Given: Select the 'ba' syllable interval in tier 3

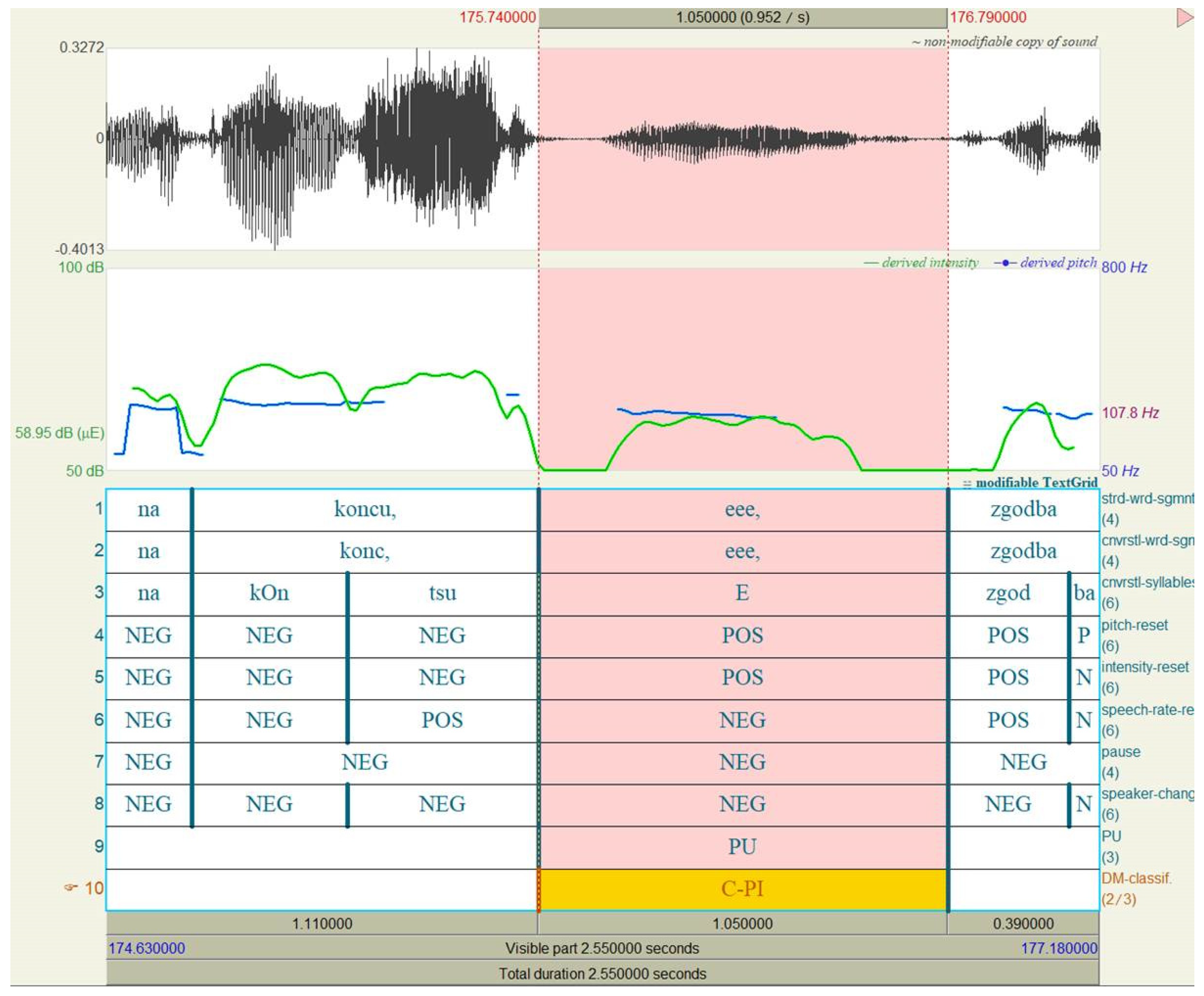Looking at the screenshot, I should click(x=1083, y=593).
